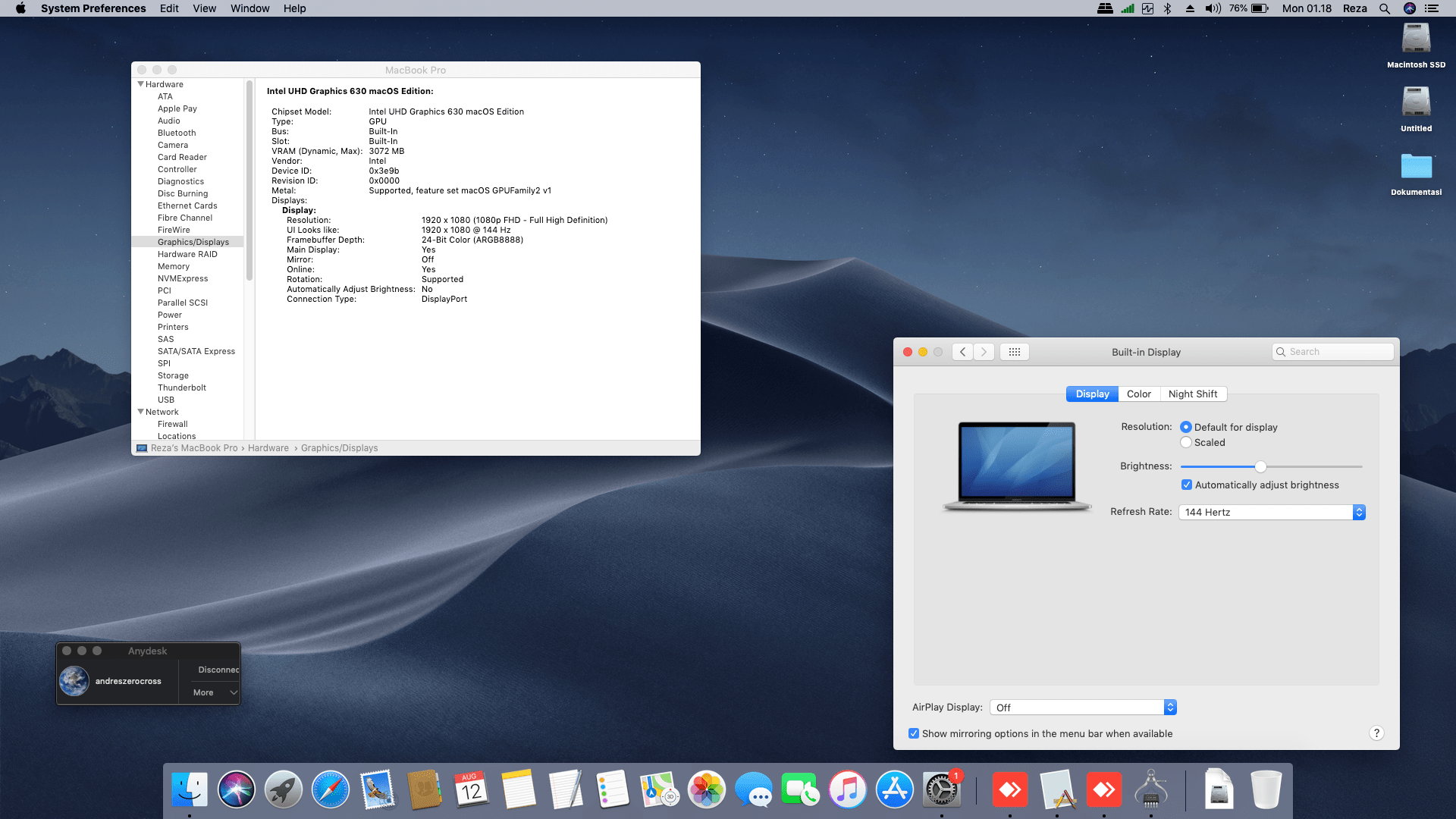Open the Window menu

(x=249, y=8)
